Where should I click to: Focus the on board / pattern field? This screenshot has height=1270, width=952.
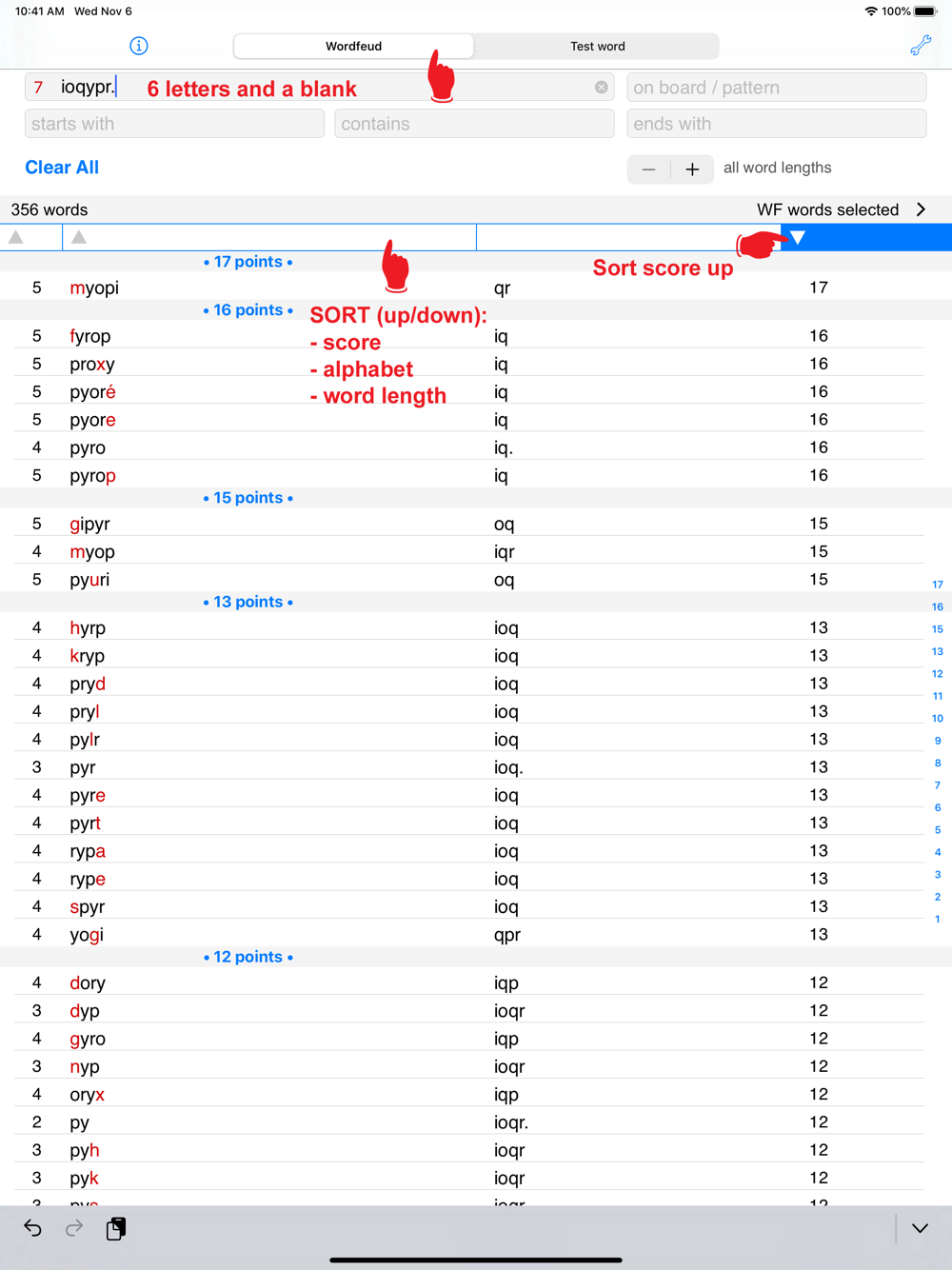[777, 88]
